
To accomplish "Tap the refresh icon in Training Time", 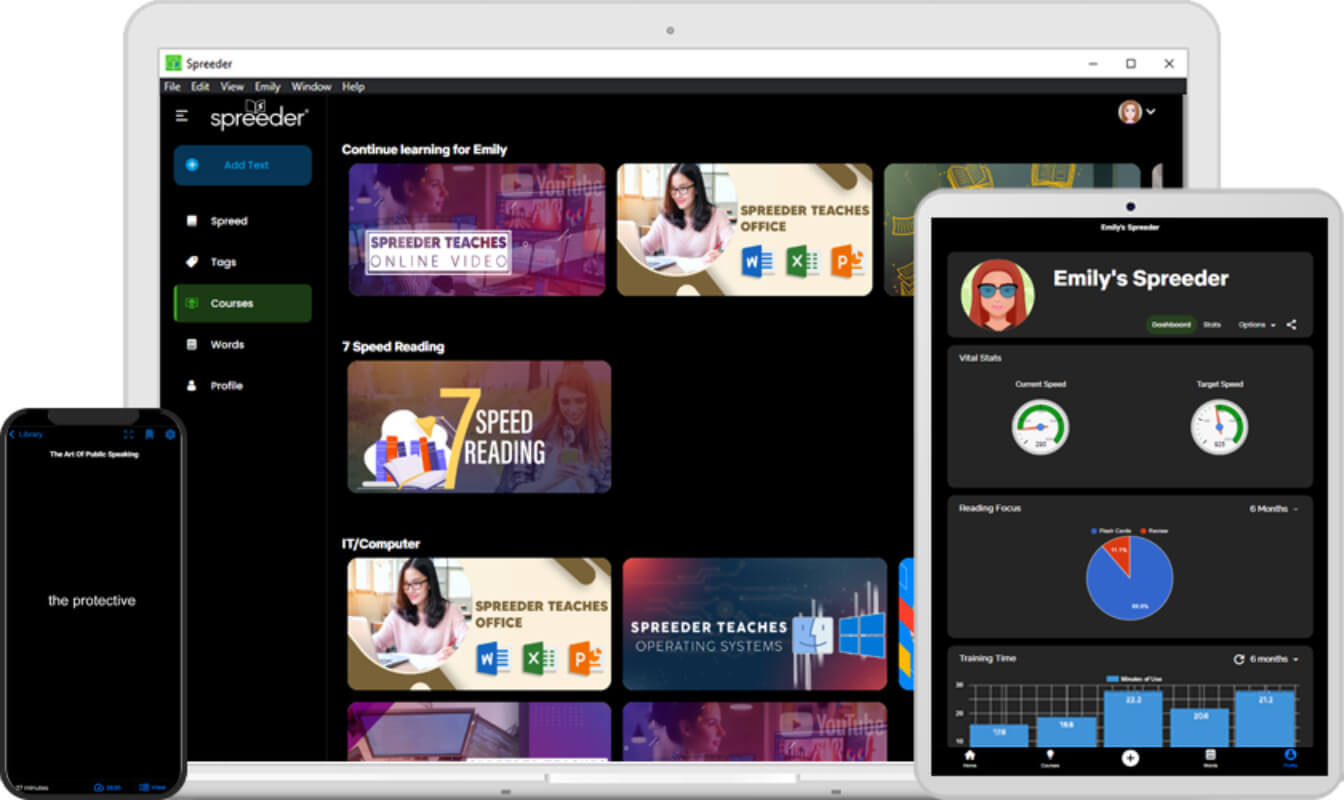I will click(1239, 659).
